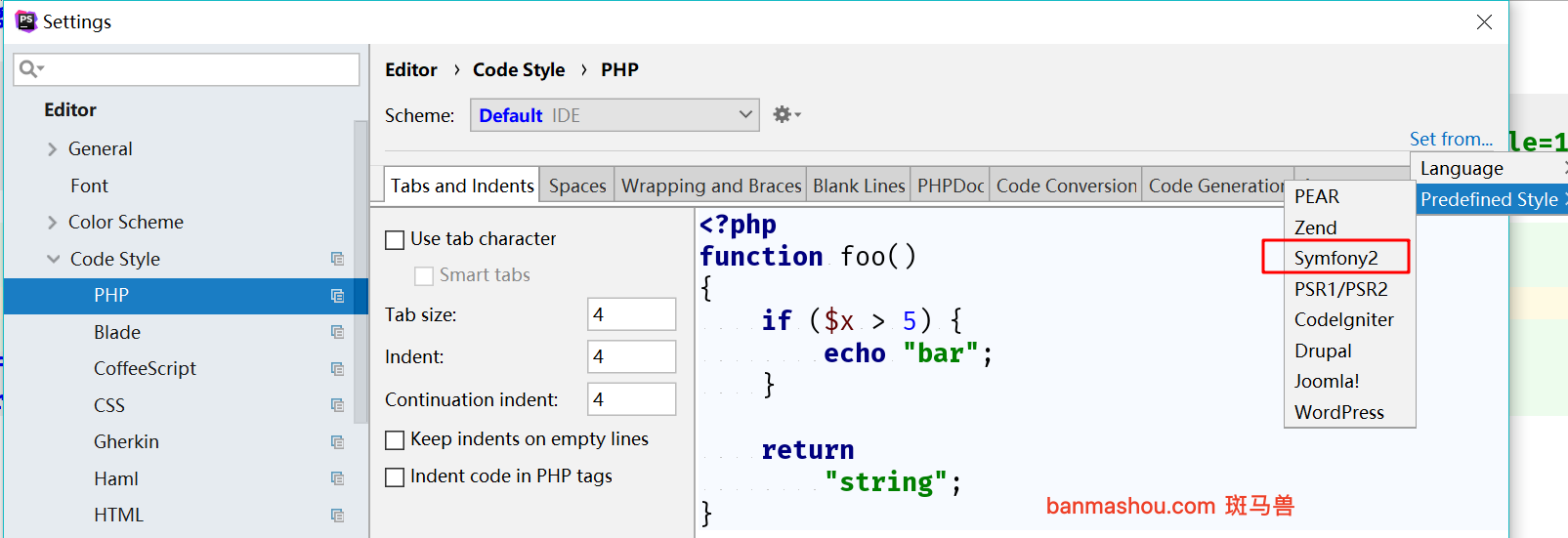The image size is (1568, 538).
Task: Open the Code Conversion tab
Action: [x=1067, y=186]
